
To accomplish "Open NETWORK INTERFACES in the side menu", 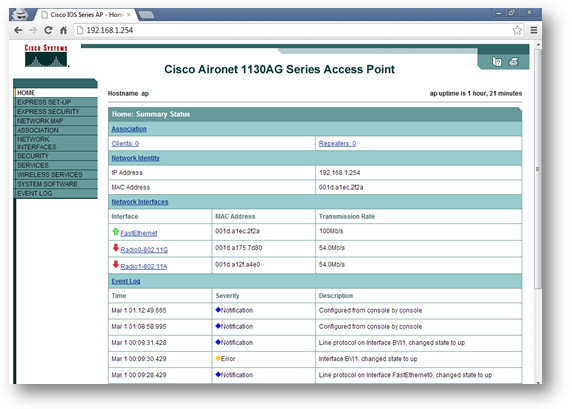I will point(56,143).
